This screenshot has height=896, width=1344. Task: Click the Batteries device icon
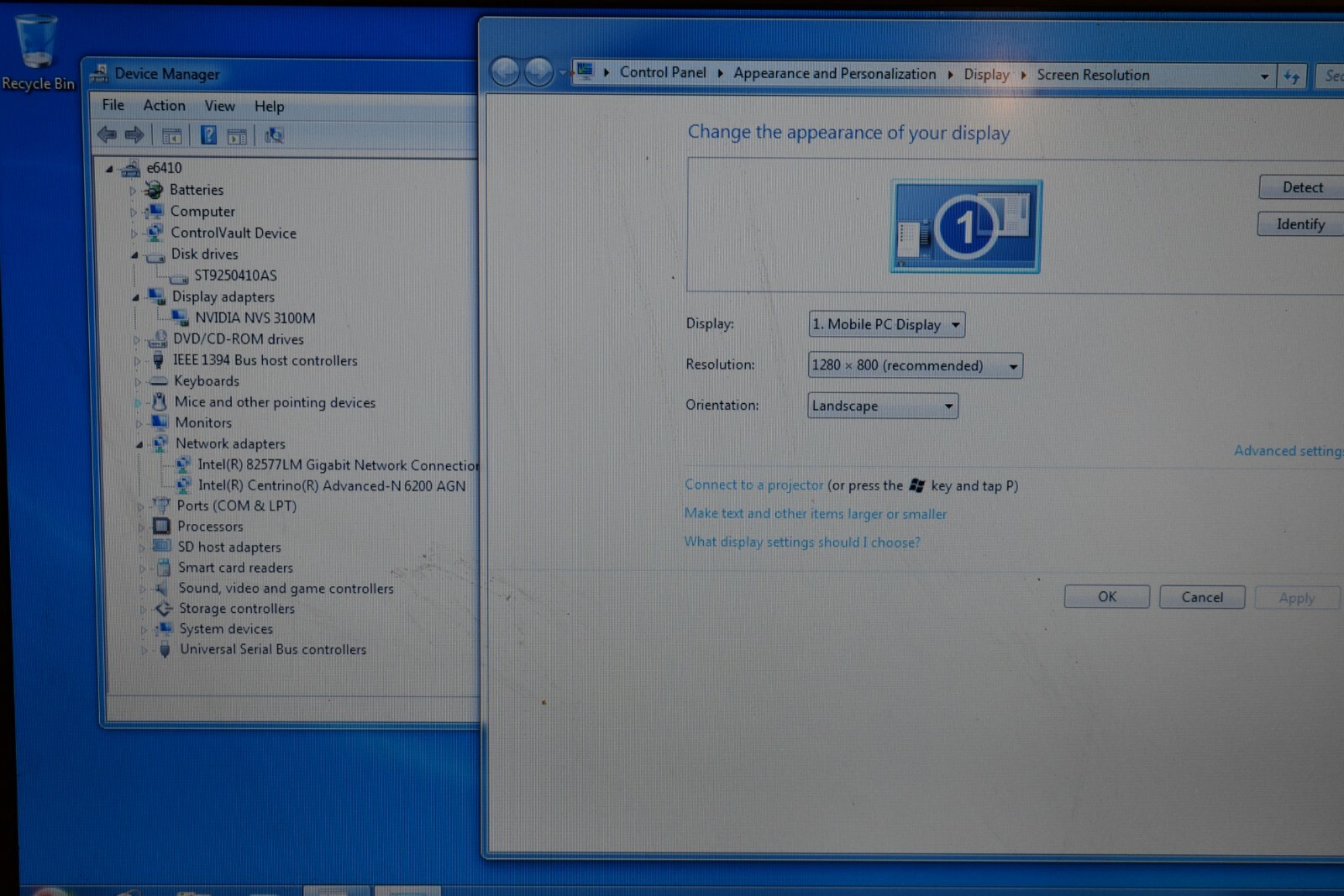pos(154,190)
